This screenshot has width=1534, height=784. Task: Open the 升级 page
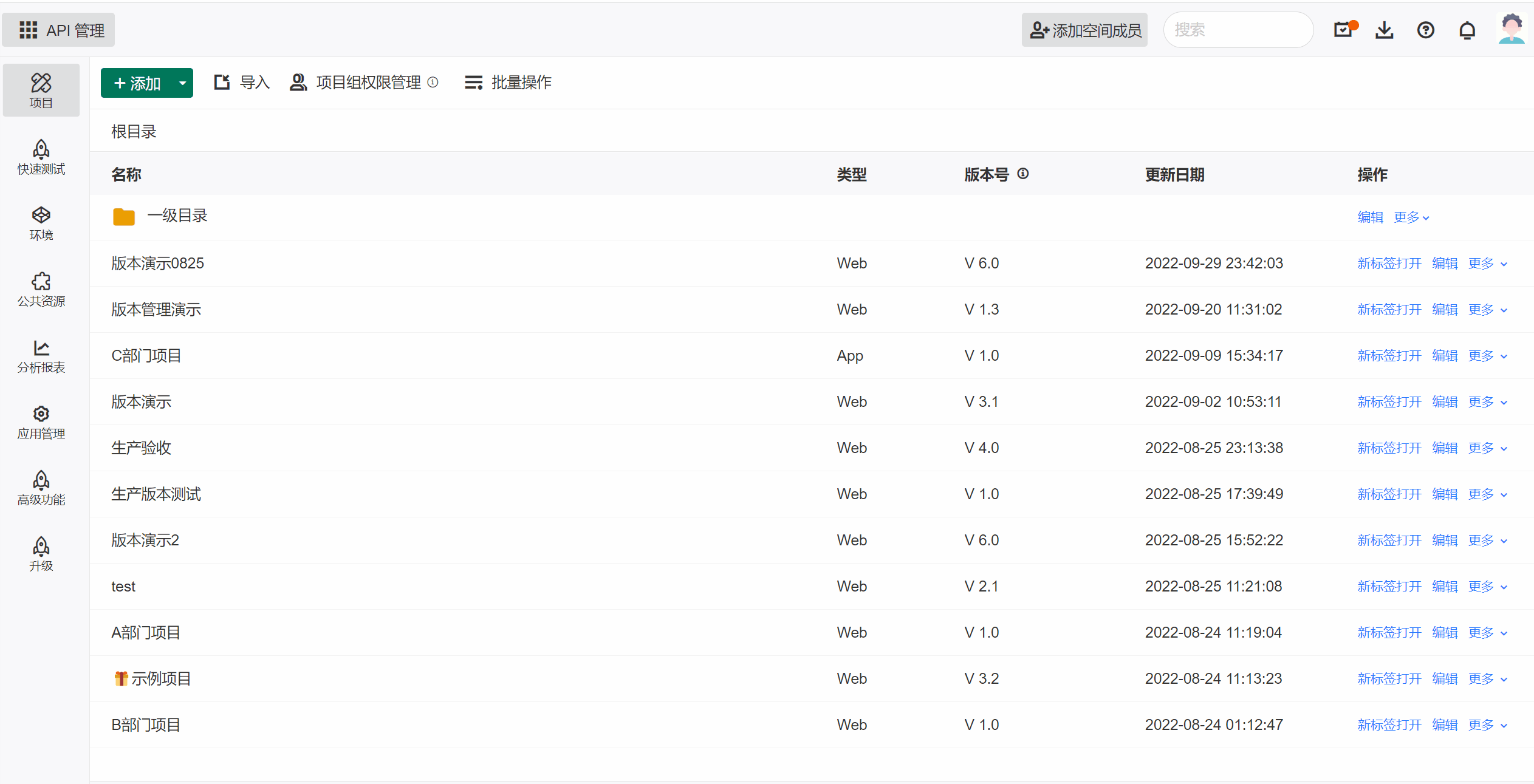(x=41, y=554)
